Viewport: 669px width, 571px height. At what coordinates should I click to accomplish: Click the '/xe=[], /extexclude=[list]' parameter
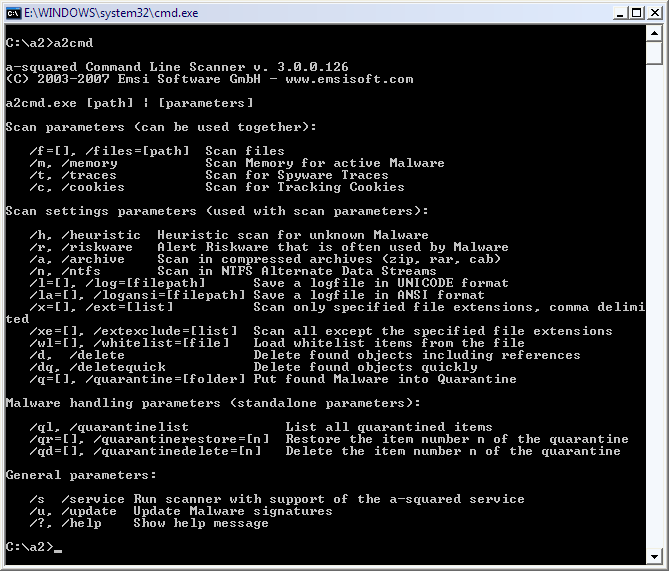(x=133, y=331)
